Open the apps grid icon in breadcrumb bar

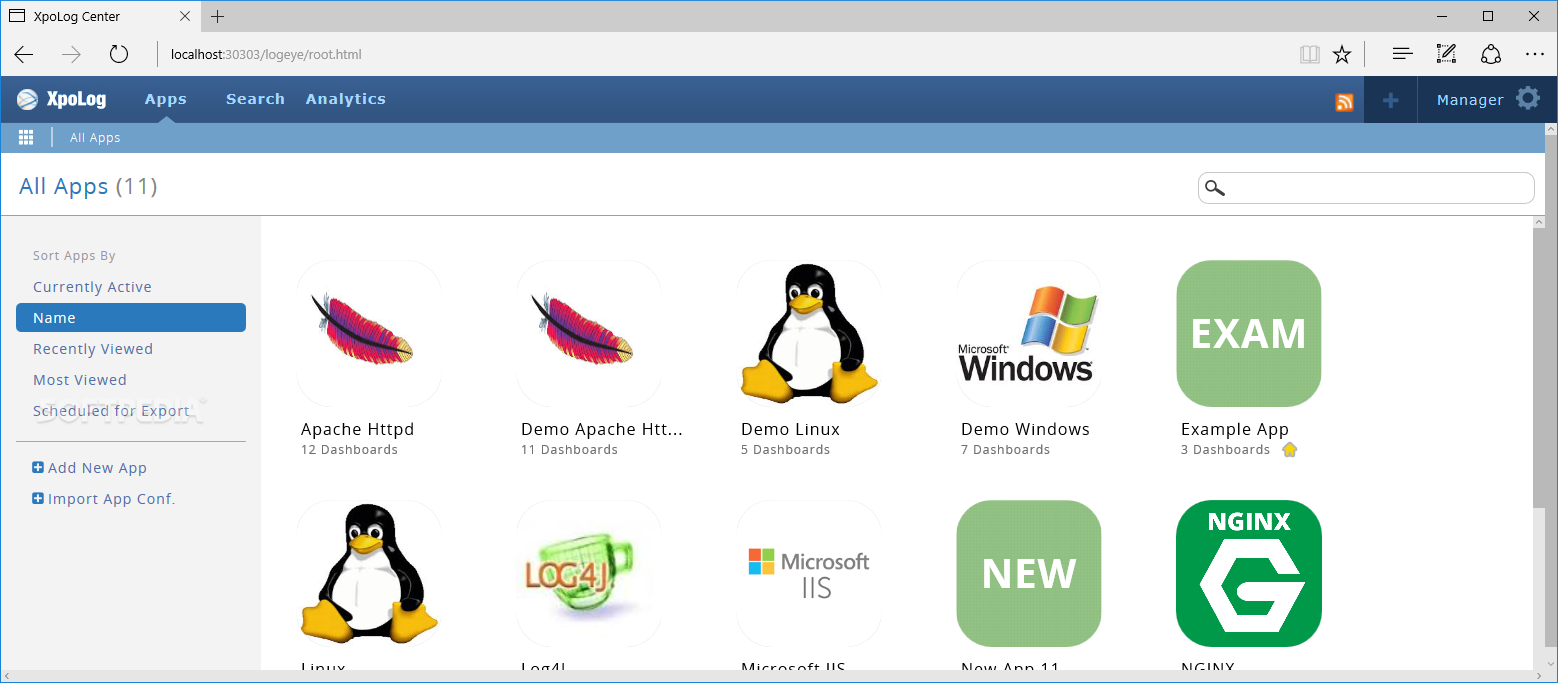[26, 138]
